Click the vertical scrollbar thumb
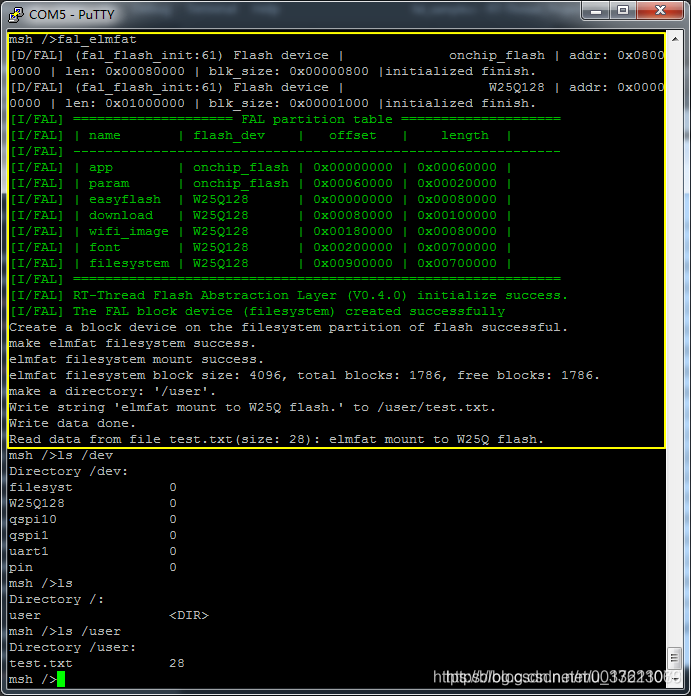This screenshot has height=696, width=691. coord(675,657)
